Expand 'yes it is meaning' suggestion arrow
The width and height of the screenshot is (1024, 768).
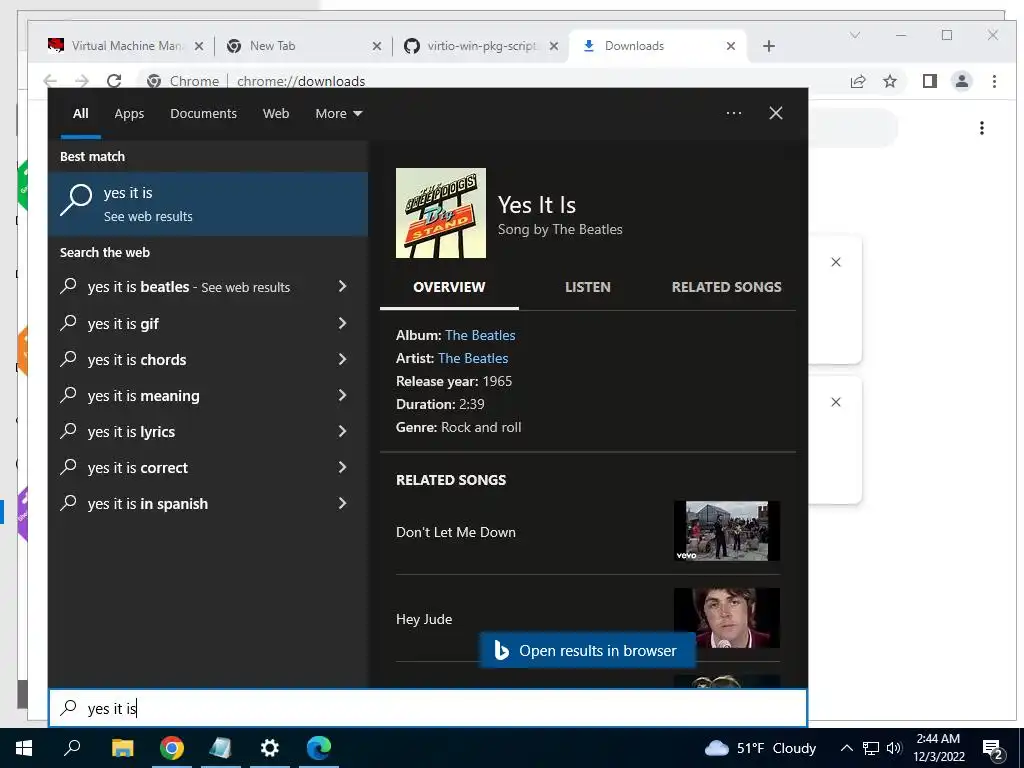coord(342,395)
